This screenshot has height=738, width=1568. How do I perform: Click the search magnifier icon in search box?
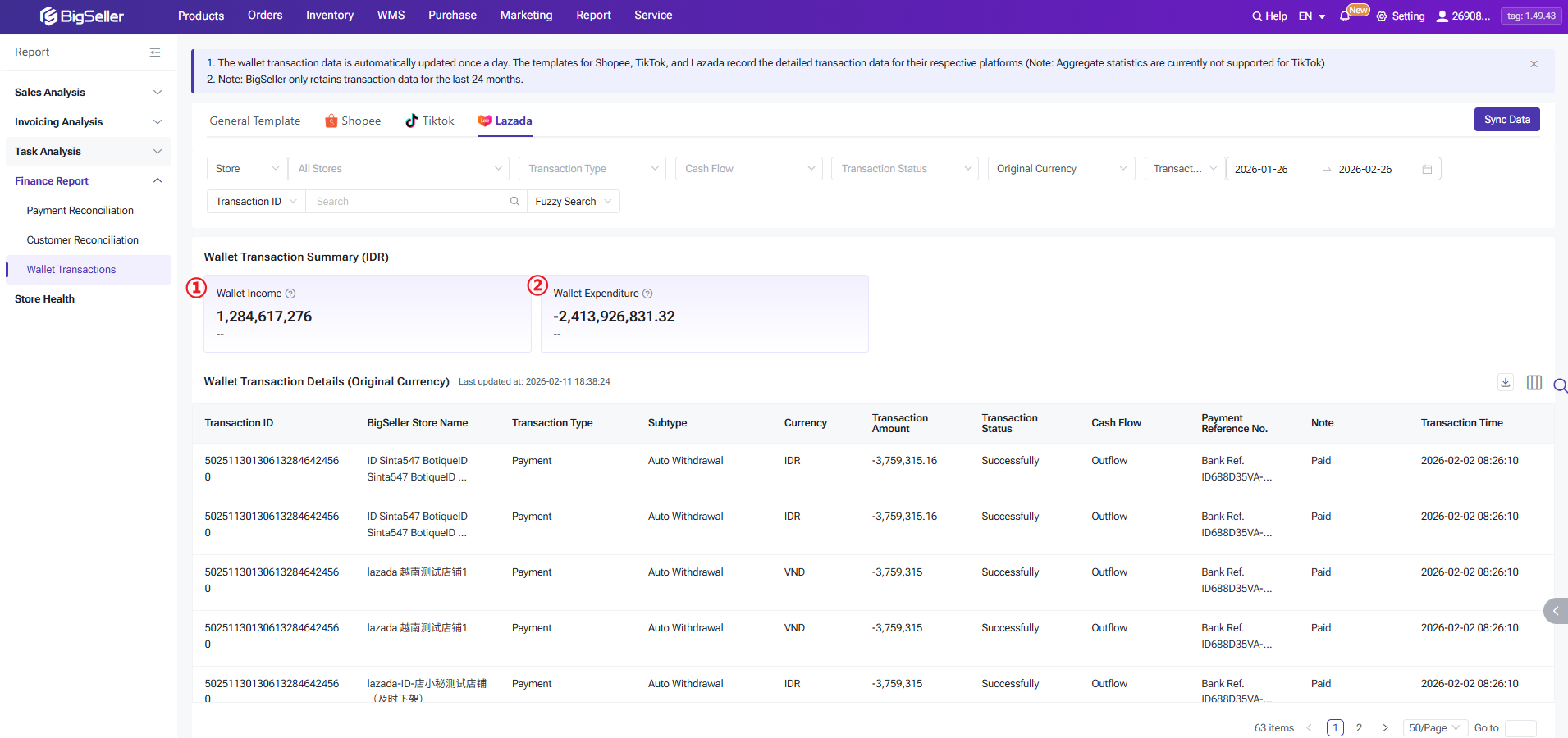coord(514,202)
